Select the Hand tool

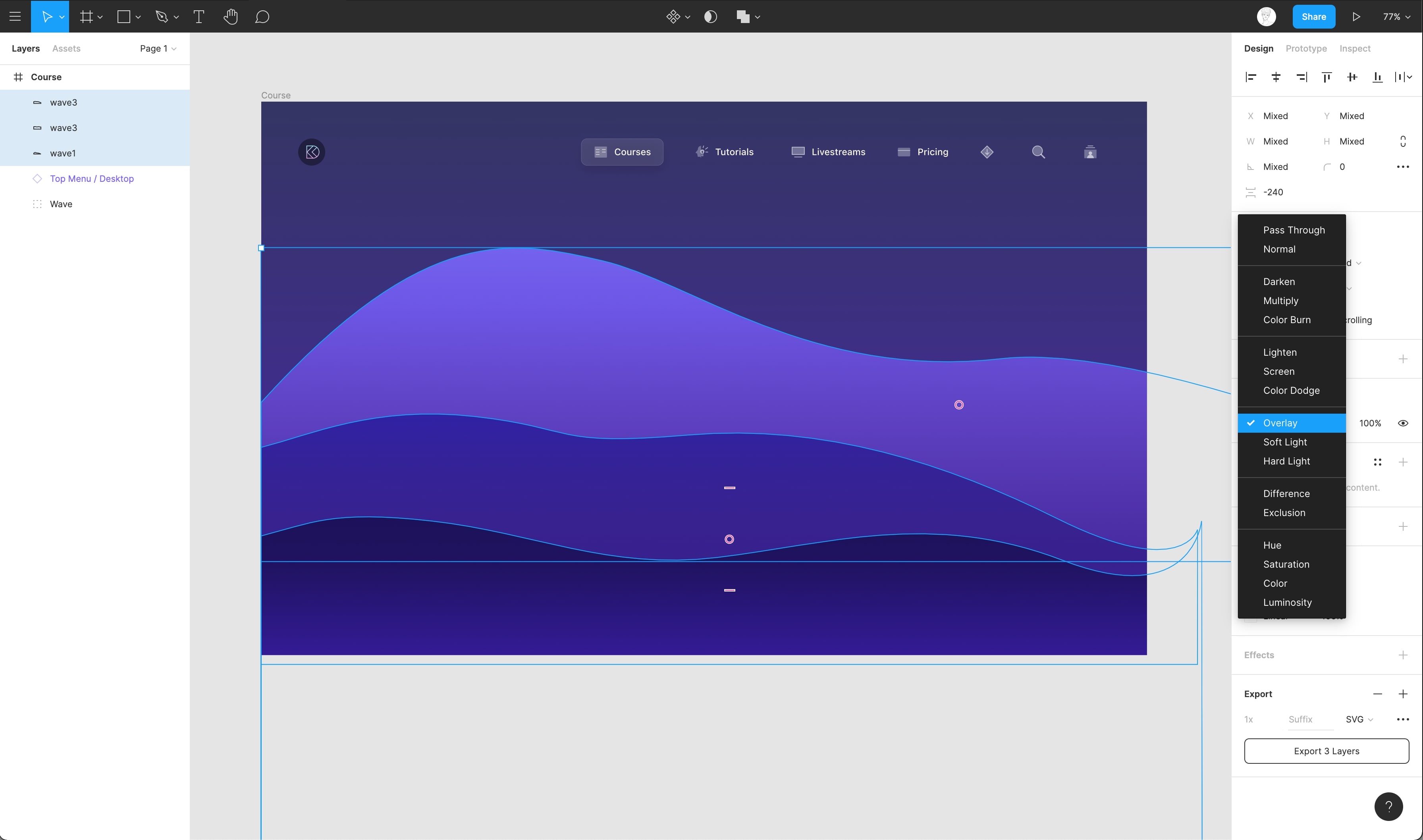230,16
